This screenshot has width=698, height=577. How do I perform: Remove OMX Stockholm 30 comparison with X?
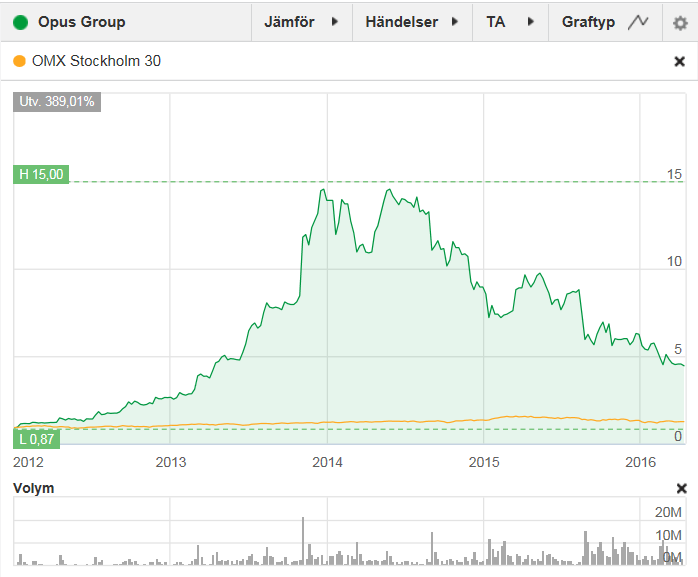pyautogui.click(x=679, y=61)
